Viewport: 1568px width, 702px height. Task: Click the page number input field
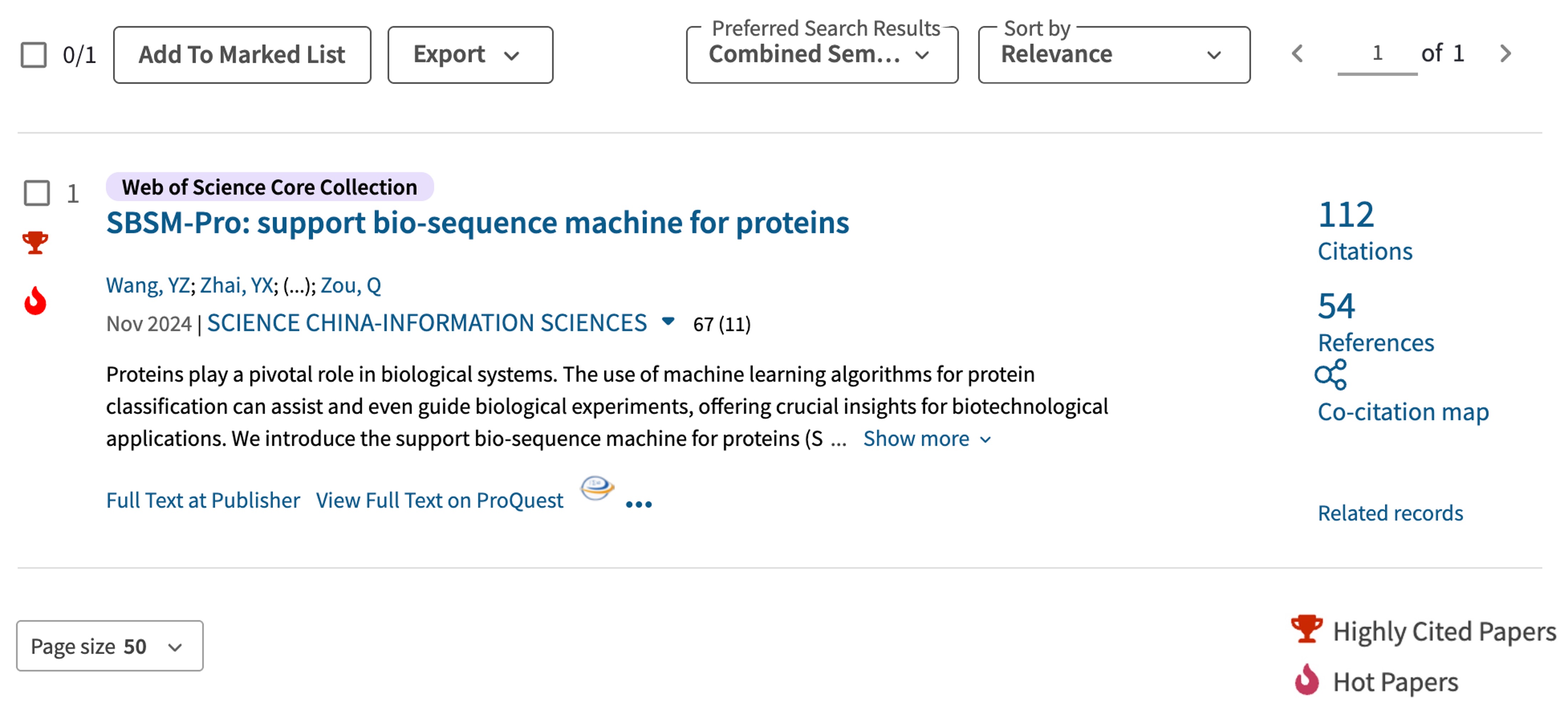pos(1377,53)
